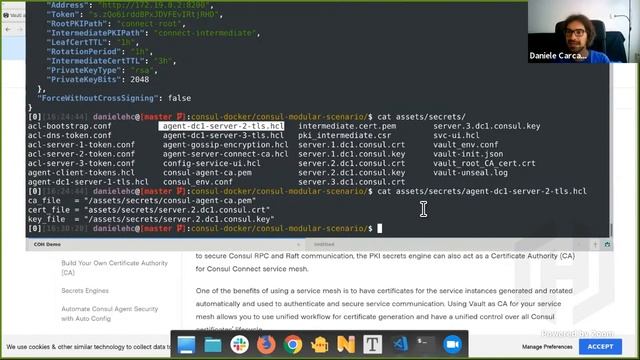Click consul-agent-ca.pem in the file listing
The width and height of the screenshot is (640, 360).
[207, 173]
